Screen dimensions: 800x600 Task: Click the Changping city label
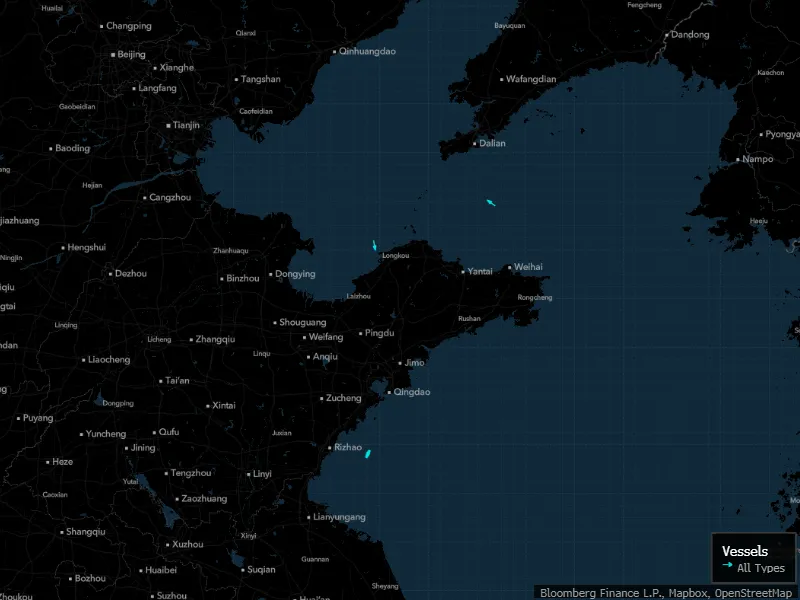pyautogui.click(x=129, y=26)
